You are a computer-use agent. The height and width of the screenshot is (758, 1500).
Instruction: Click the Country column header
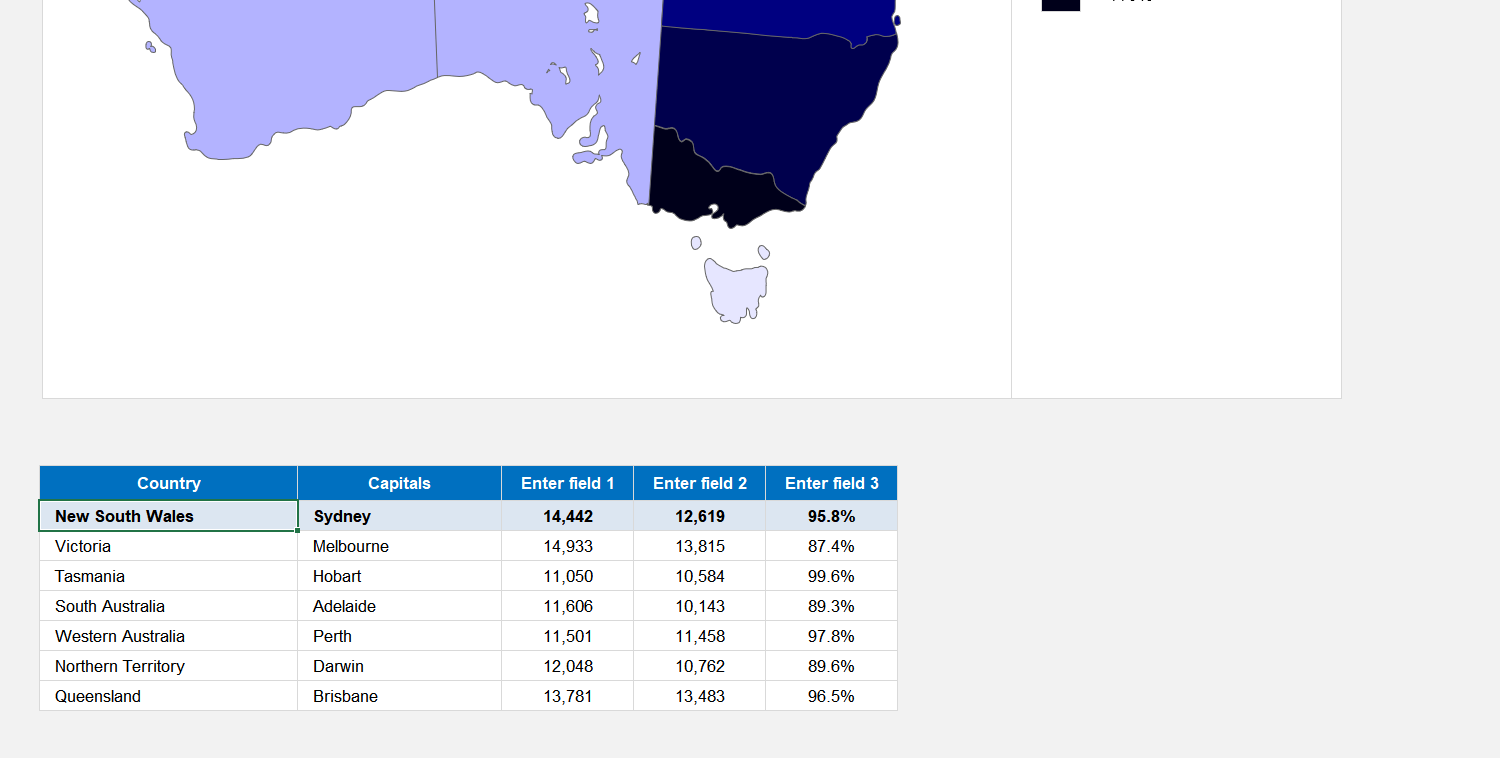pyautogui.click(x=168, y=482)
